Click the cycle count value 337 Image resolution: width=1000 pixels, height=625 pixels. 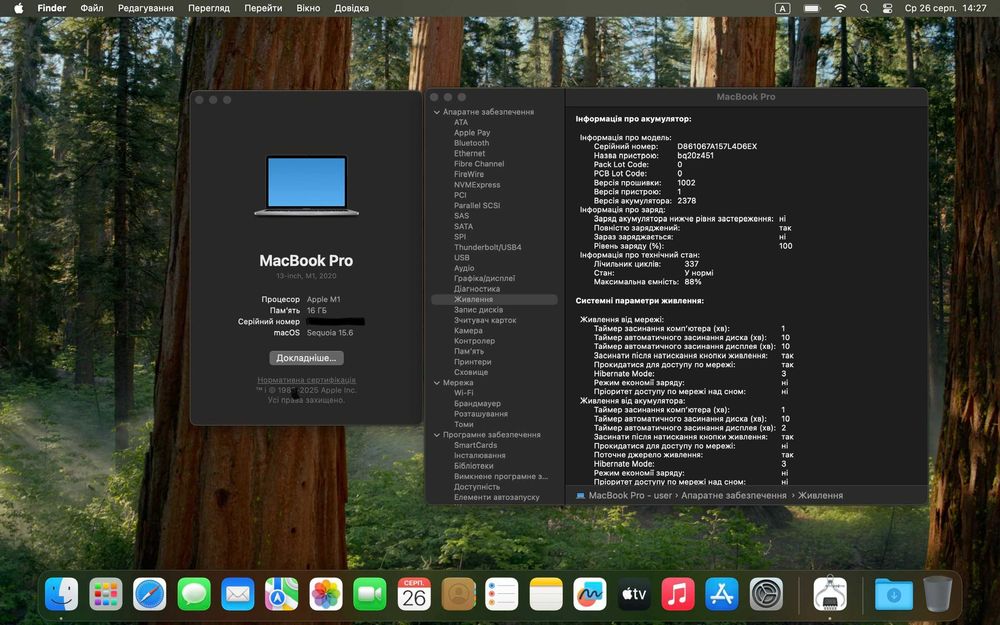[691, 264]
